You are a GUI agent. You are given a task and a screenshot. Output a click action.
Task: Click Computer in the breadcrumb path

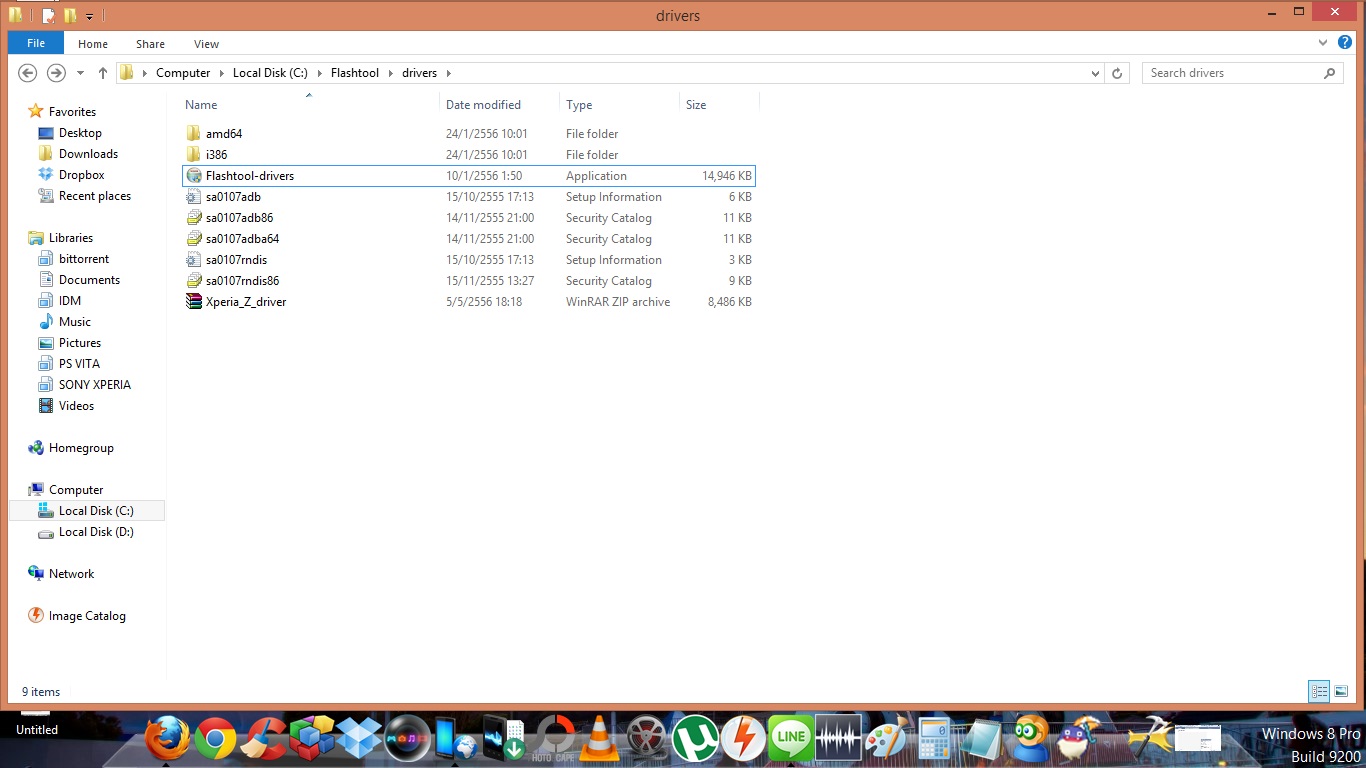tap(183, 73)
